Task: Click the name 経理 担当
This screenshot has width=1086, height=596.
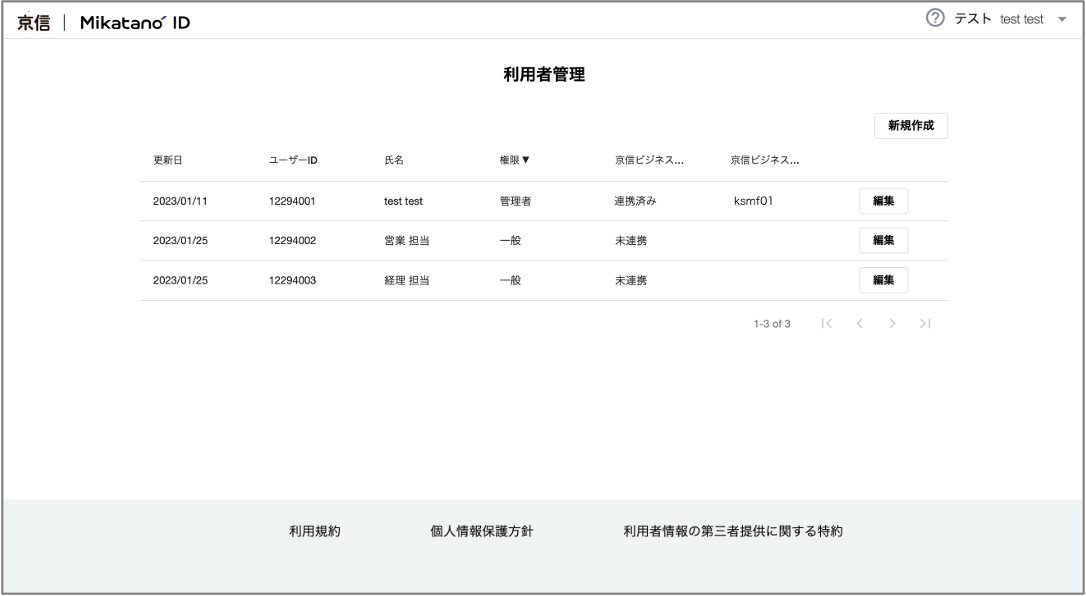Action: (x=407, y=280)
